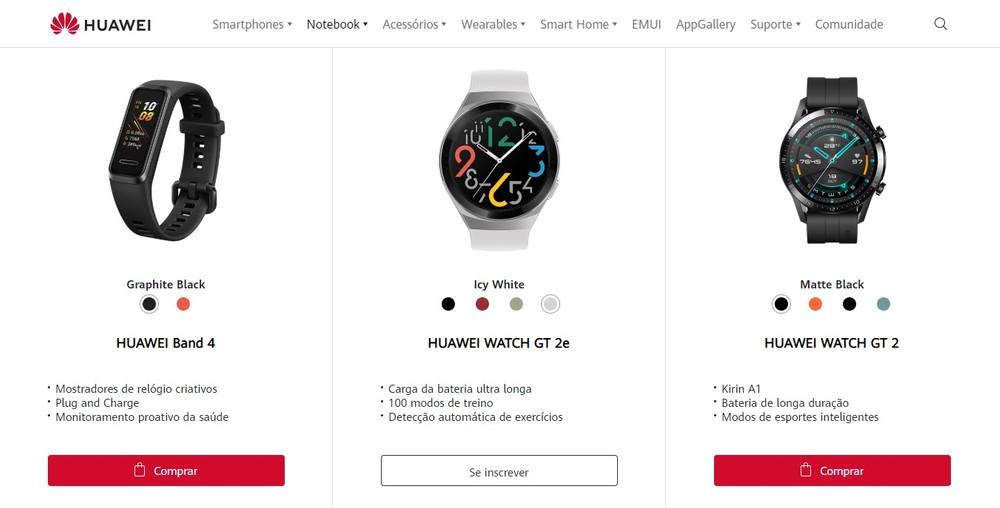The image size is (1000, 508).
Task: Select the mint green Watch GT 2e swatch
Action: [517, 304]
